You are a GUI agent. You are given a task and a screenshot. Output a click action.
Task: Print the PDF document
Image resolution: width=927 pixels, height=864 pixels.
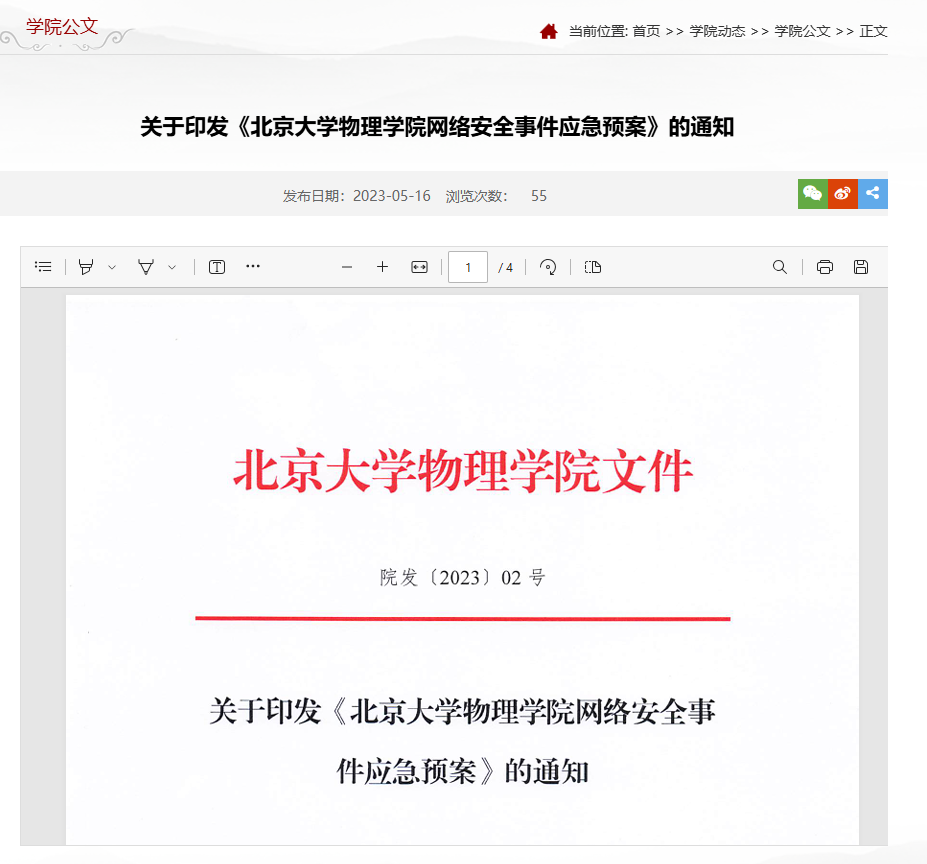[x=825, y=267]
